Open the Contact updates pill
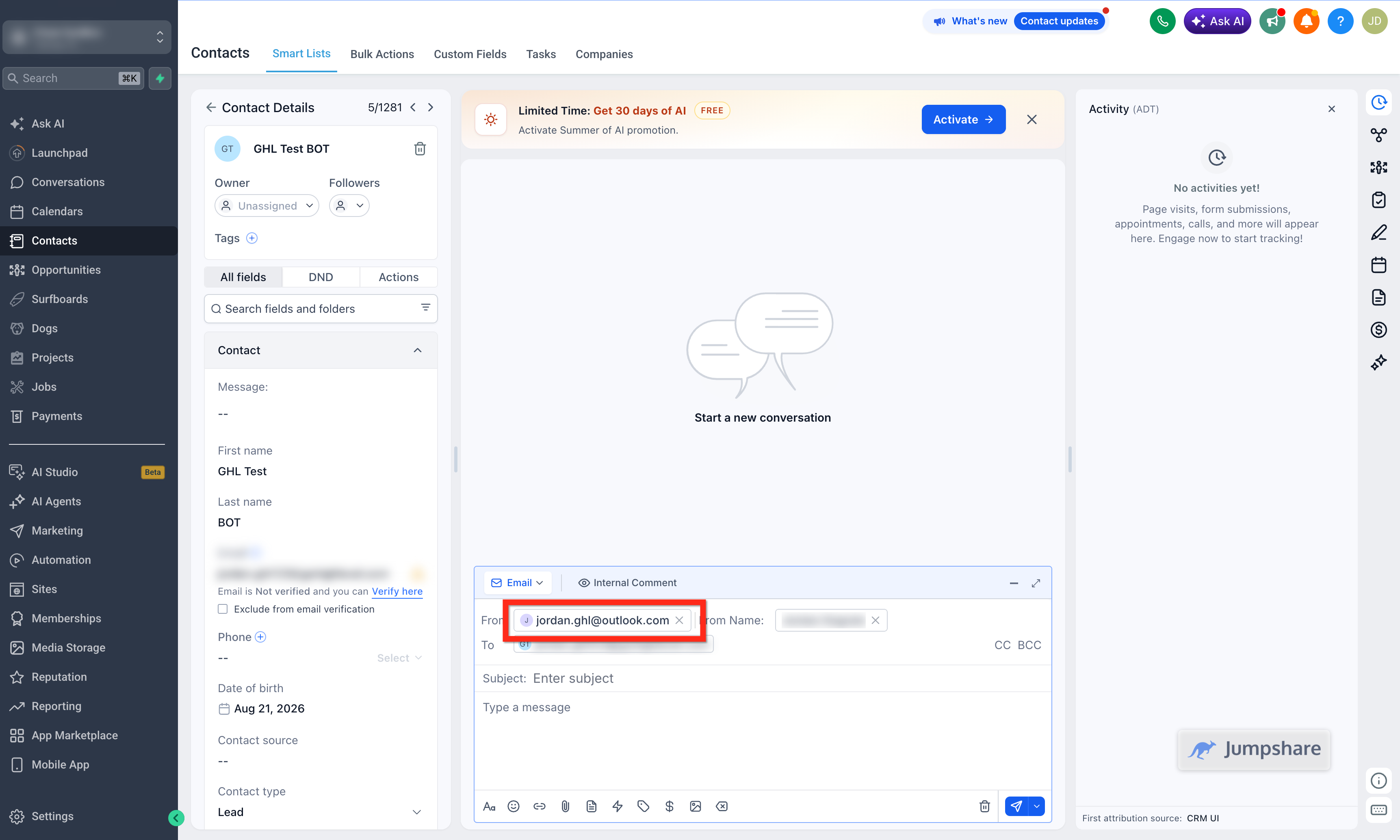Screen dimensions: 1400x840 1059,22
